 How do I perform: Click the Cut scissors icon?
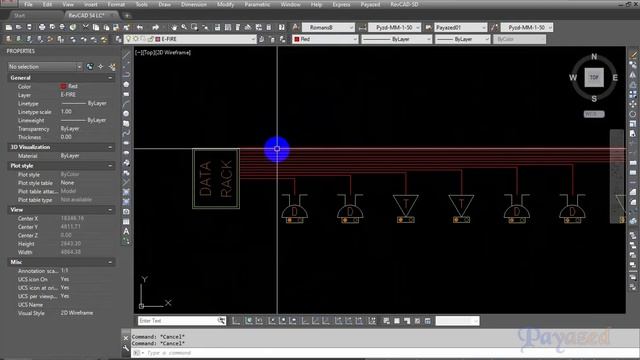click(85, 27)
